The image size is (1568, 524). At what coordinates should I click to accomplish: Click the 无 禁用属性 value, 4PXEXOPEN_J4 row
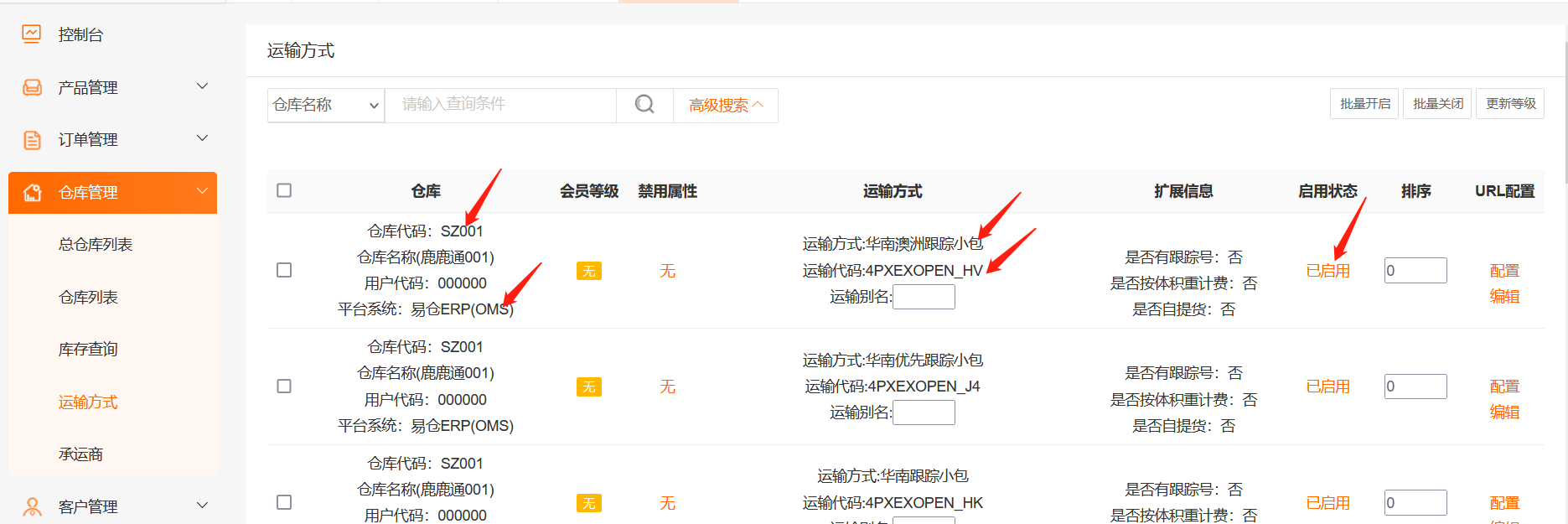667,387
